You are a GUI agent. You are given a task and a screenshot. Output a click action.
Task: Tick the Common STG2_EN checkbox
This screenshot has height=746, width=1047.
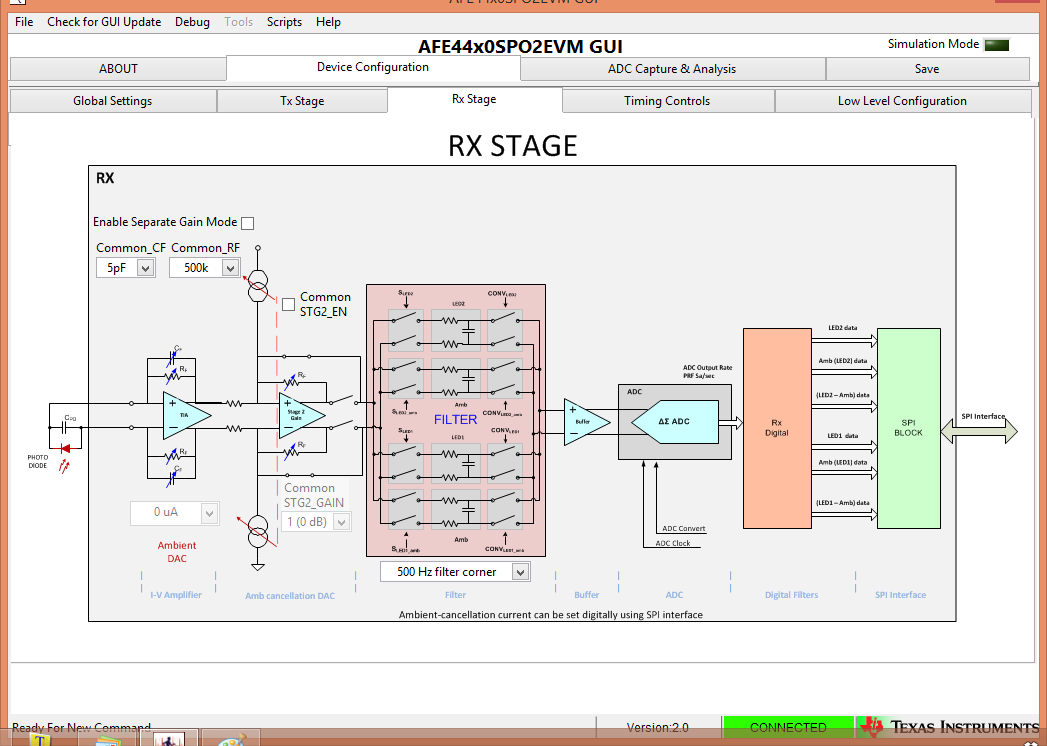pos(288,305)
